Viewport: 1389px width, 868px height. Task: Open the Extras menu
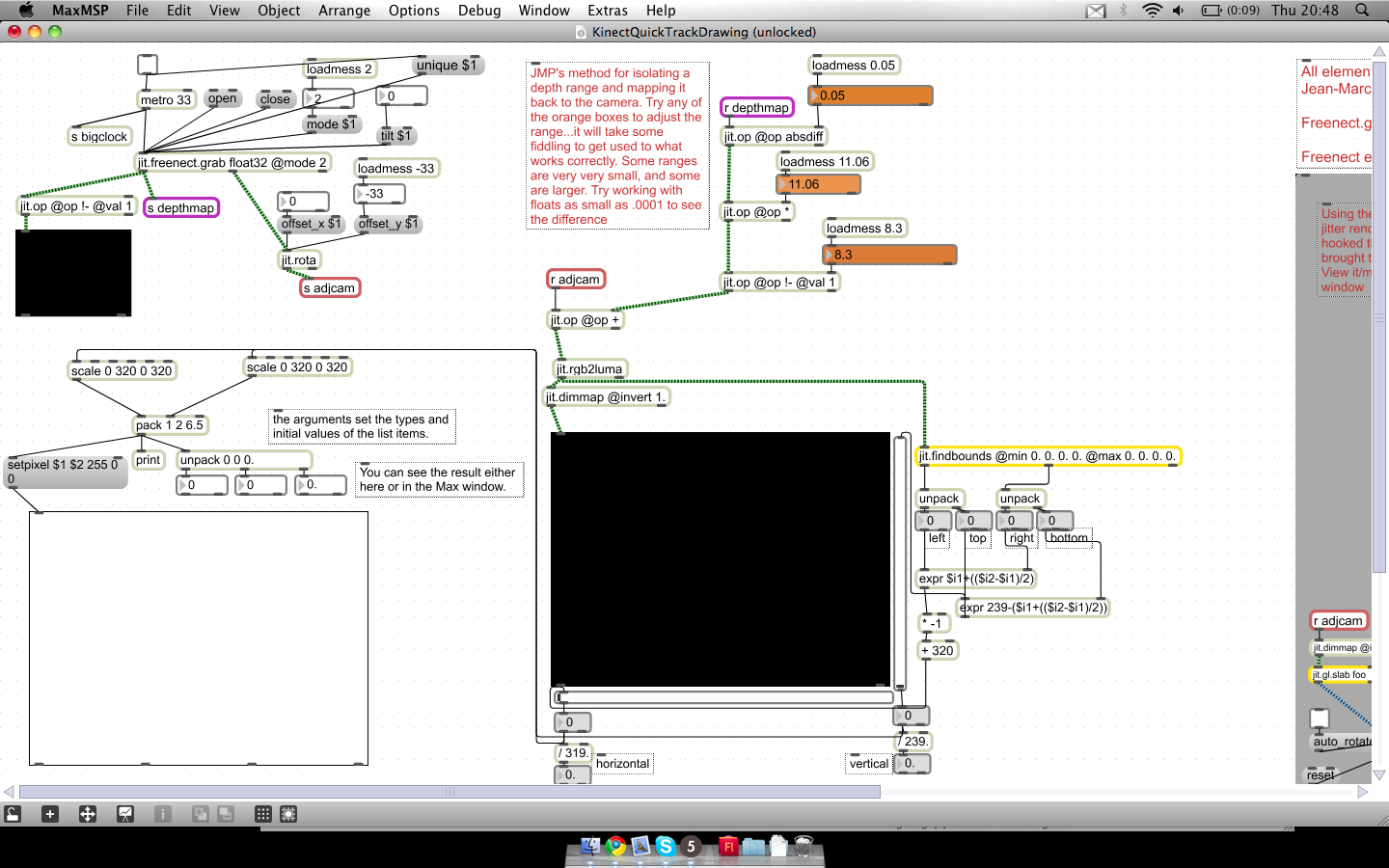click(x=608, y=10)
